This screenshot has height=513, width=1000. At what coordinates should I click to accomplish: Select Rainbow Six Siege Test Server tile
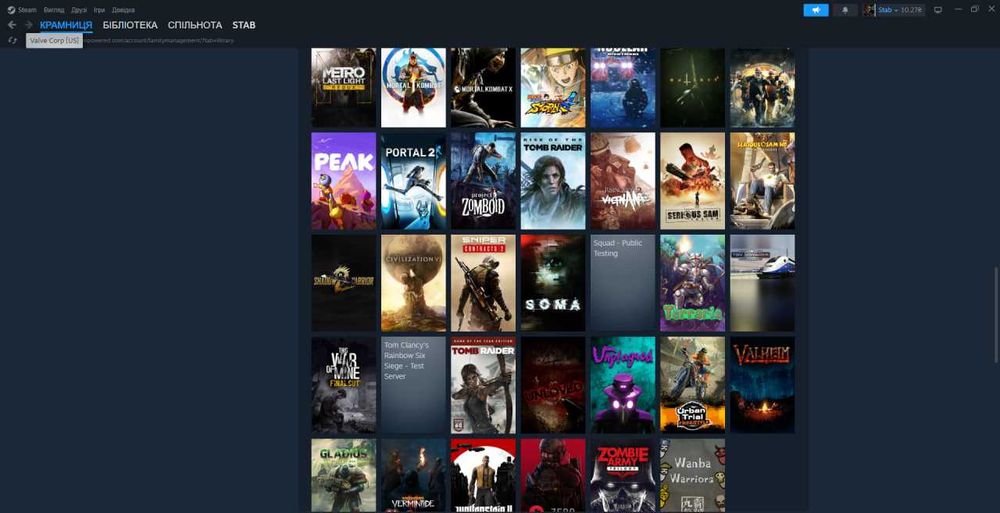tap(413, 385)
